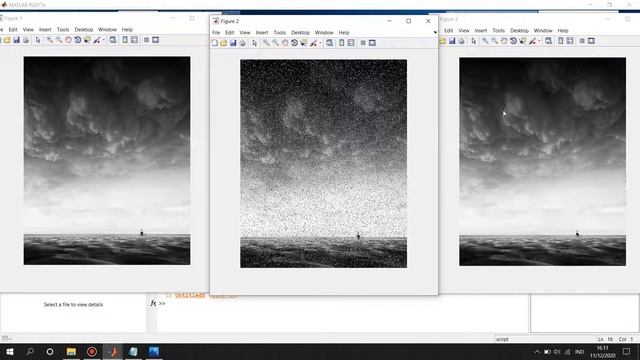
Task: Activate the Pan hand tool in Figure 1
Action: click(x=68, y=40)
